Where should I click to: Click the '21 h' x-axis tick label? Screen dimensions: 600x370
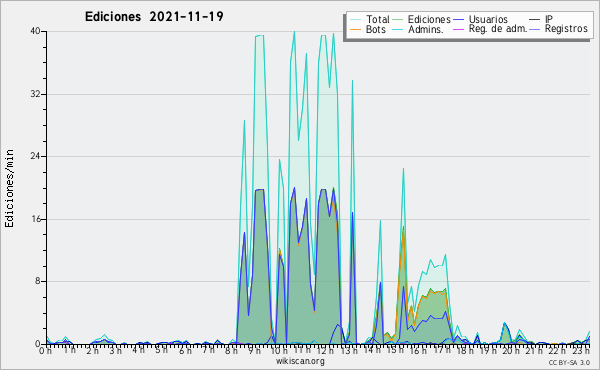coord(534,350)
